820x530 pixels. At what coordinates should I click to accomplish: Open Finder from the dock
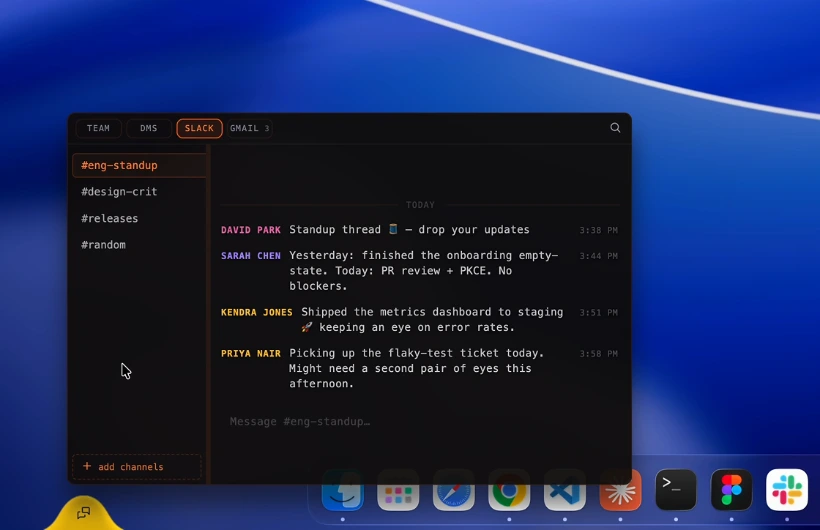click(343, 490)
